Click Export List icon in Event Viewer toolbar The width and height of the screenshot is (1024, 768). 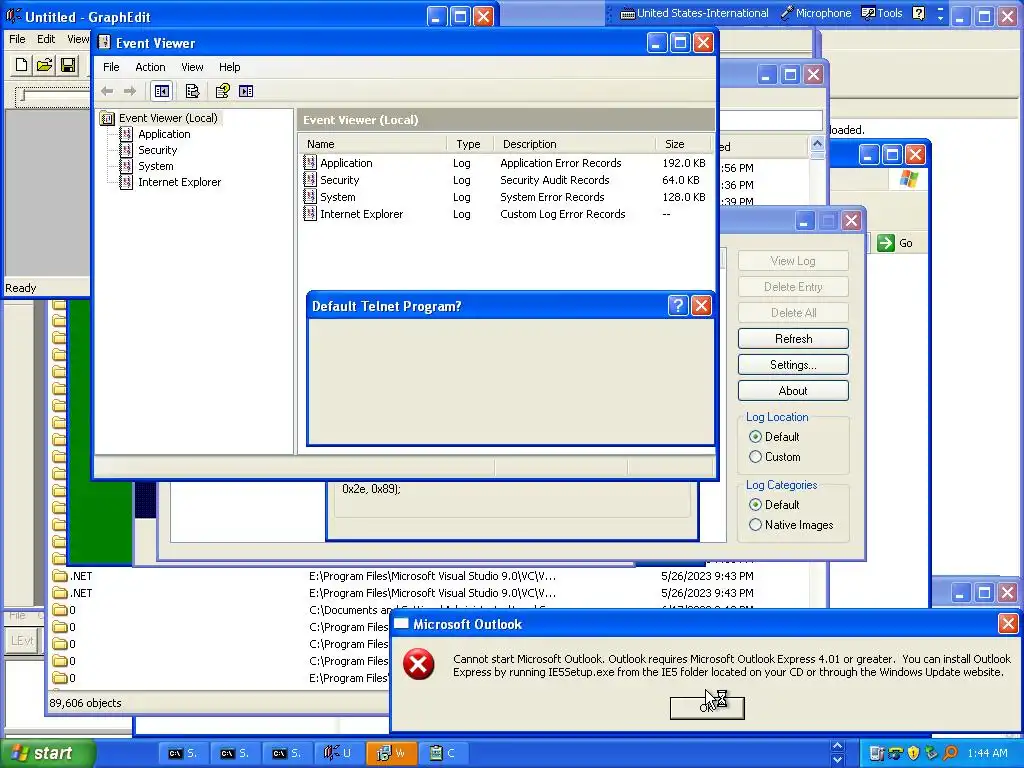192,91
